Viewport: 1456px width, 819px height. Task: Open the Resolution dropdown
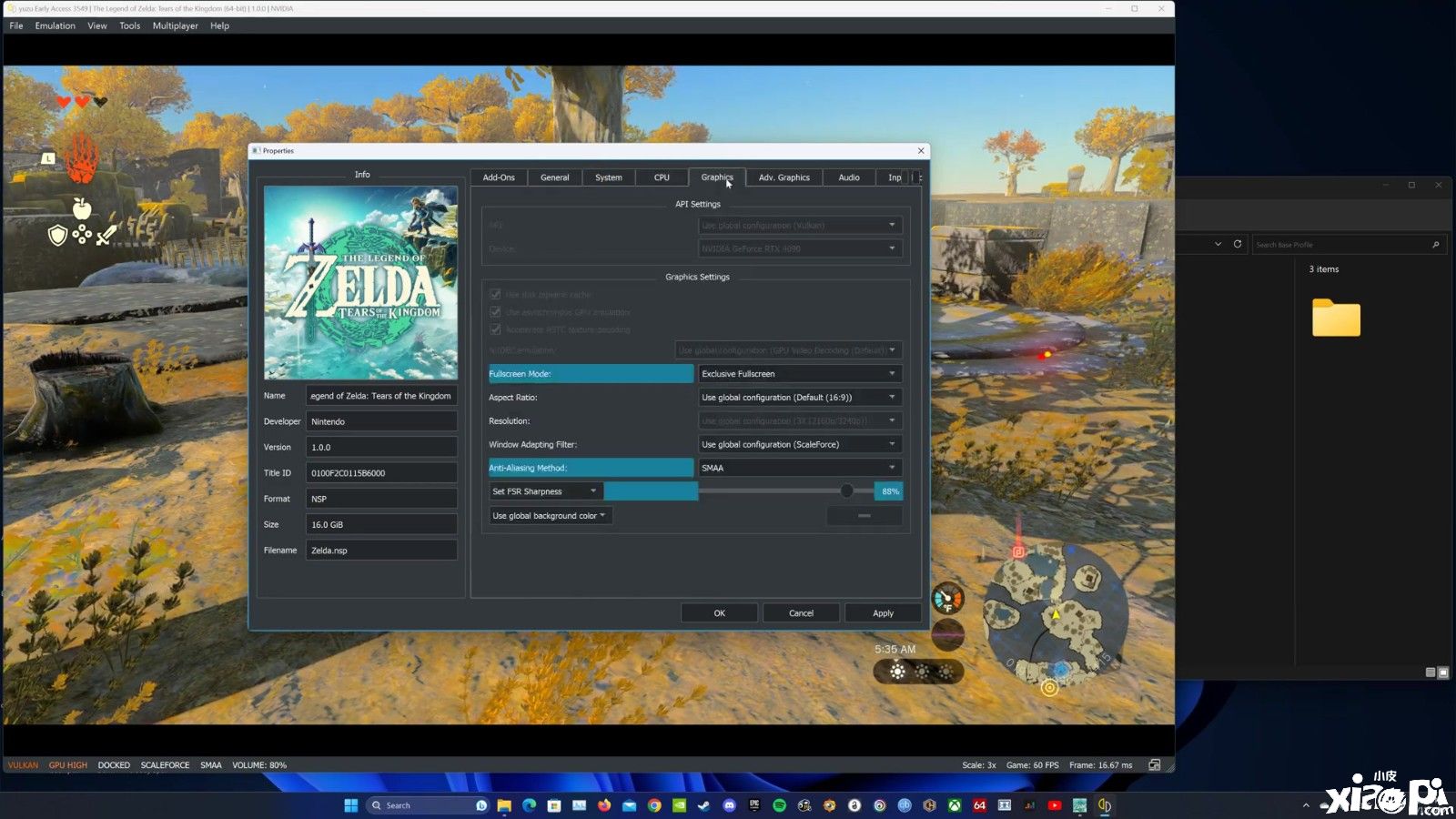(x=800, y=421)
